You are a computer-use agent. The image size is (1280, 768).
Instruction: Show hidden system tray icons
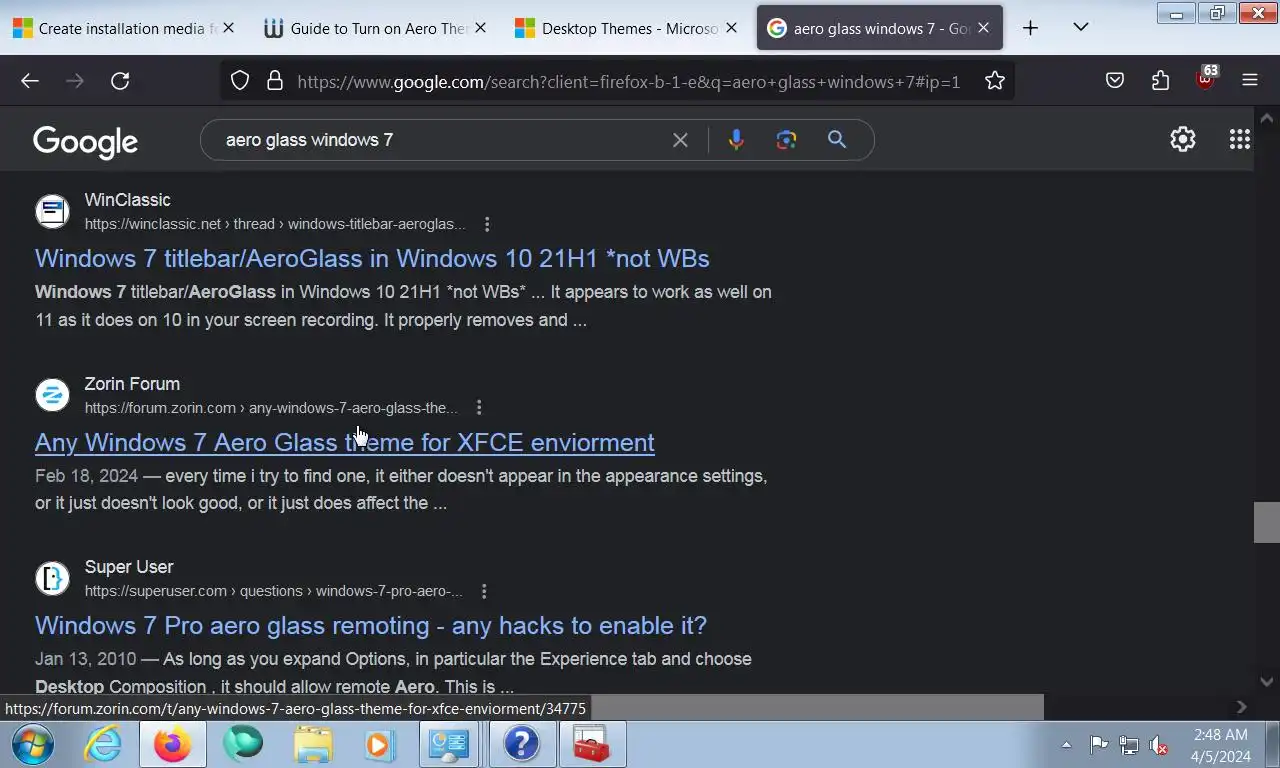pyautogui.click(x=1066, y=745)
